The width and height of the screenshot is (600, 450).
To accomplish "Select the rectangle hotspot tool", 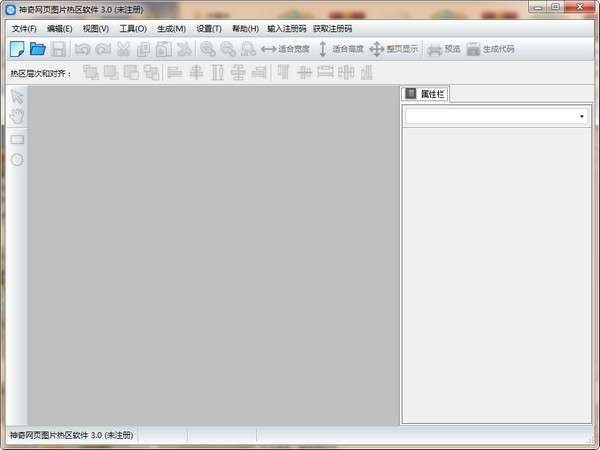I will (17, 140).
